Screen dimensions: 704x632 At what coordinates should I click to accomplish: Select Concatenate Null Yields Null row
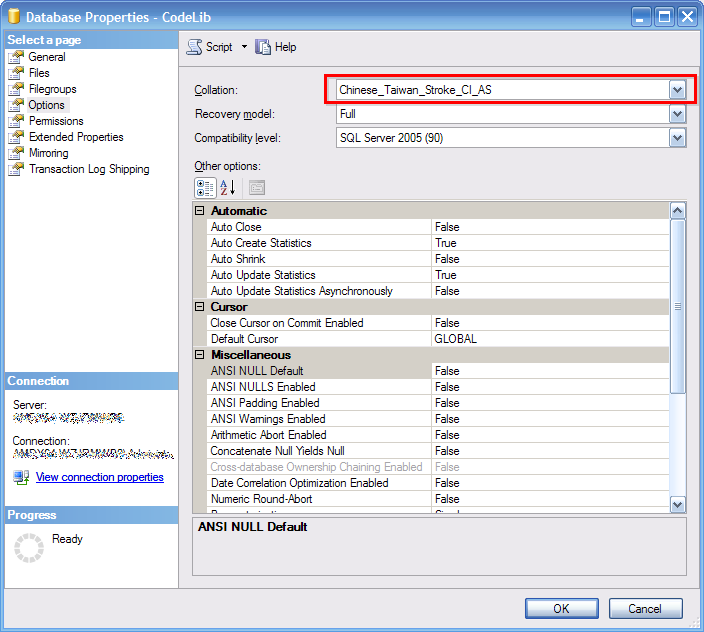click(438, 451)
